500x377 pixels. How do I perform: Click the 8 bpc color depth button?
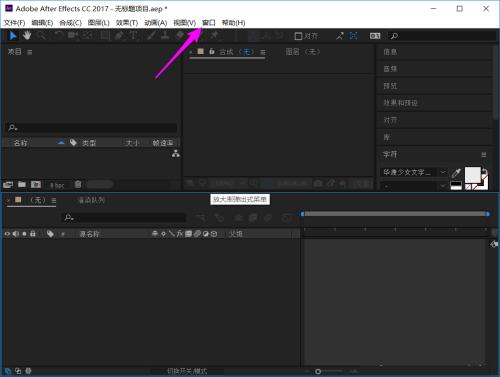click(x=57, y=185)
